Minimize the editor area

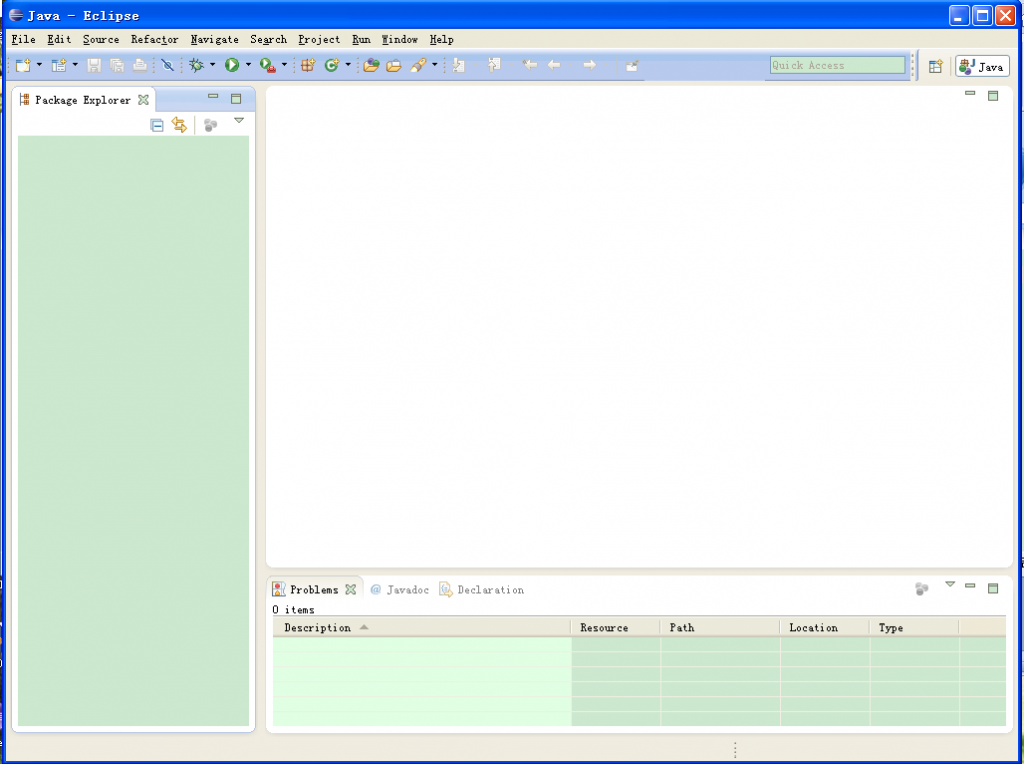970,94
